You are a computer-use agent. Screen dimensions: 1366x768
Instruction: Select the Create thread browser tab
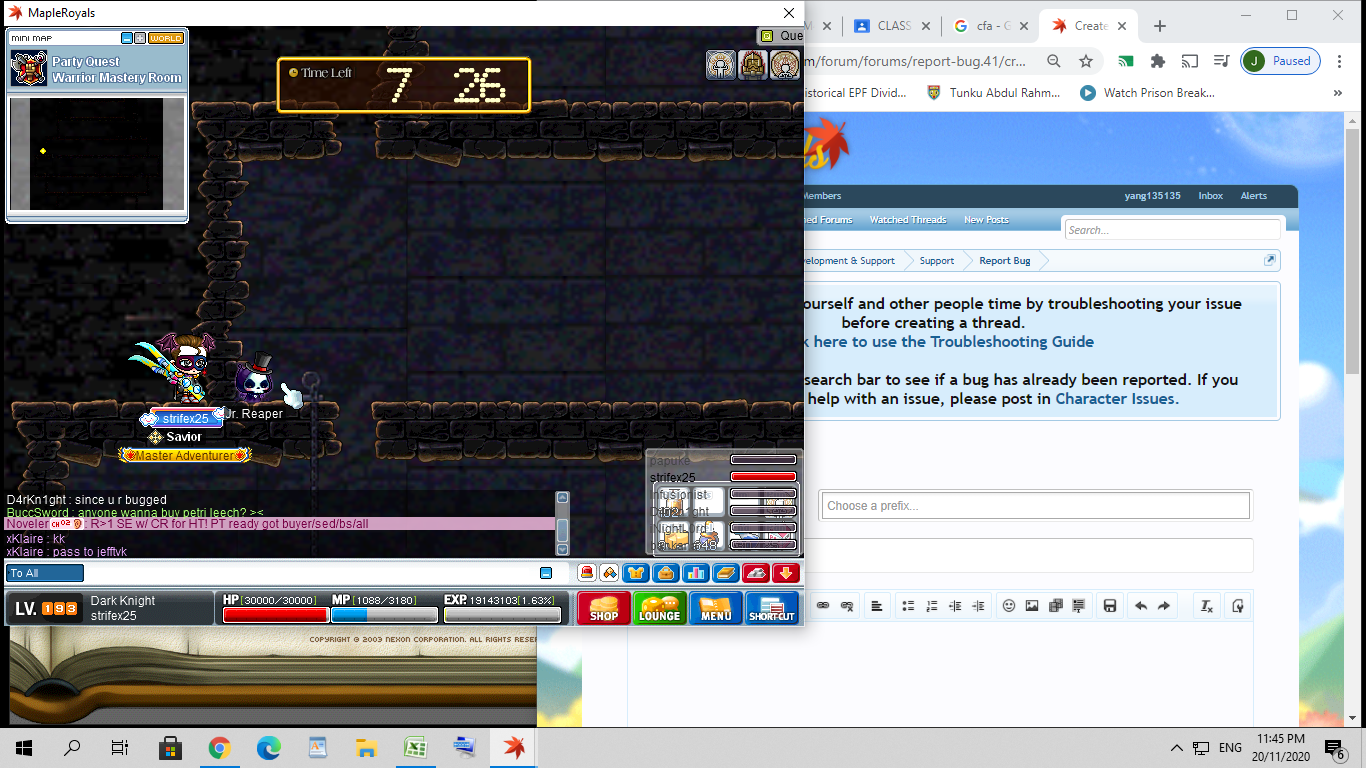click(x=1088, y=26)
